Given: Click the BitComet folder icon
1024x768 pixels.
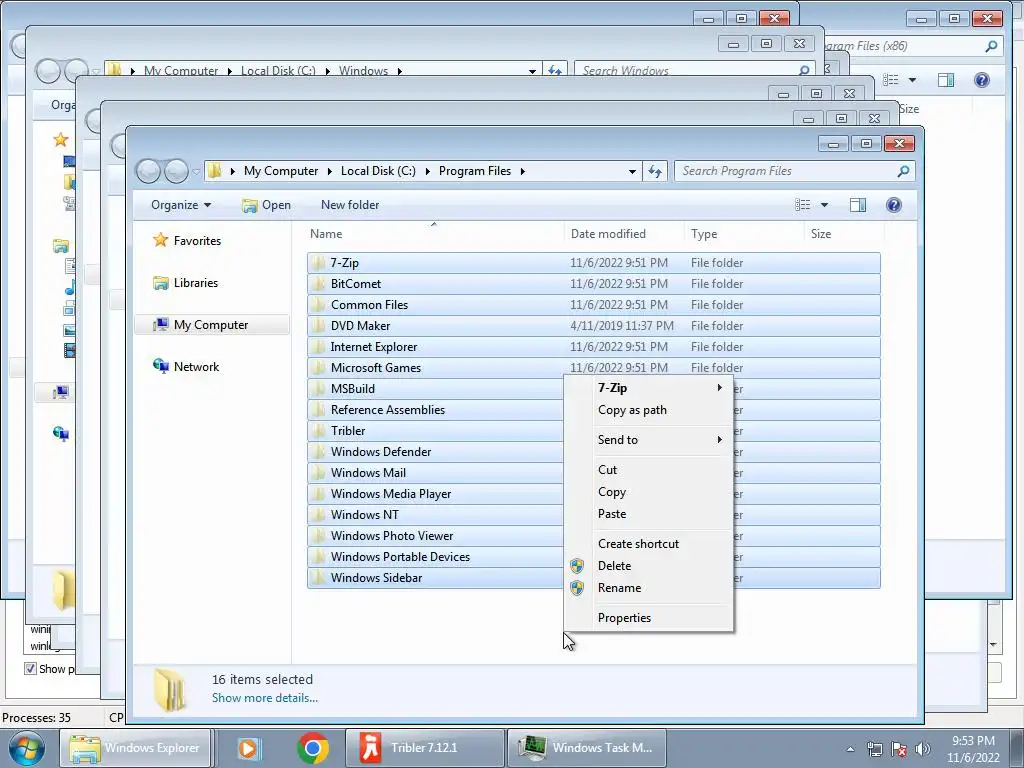Looking at the screenshot, I should tap(318, 283).
